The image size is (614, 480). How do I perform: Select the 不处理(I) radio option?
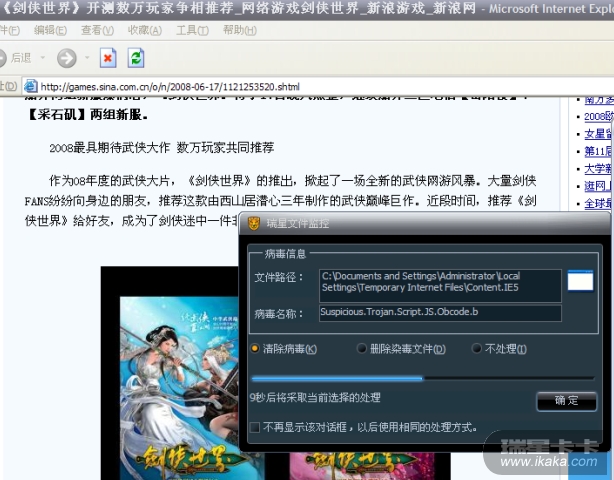(x=500, y=348)
